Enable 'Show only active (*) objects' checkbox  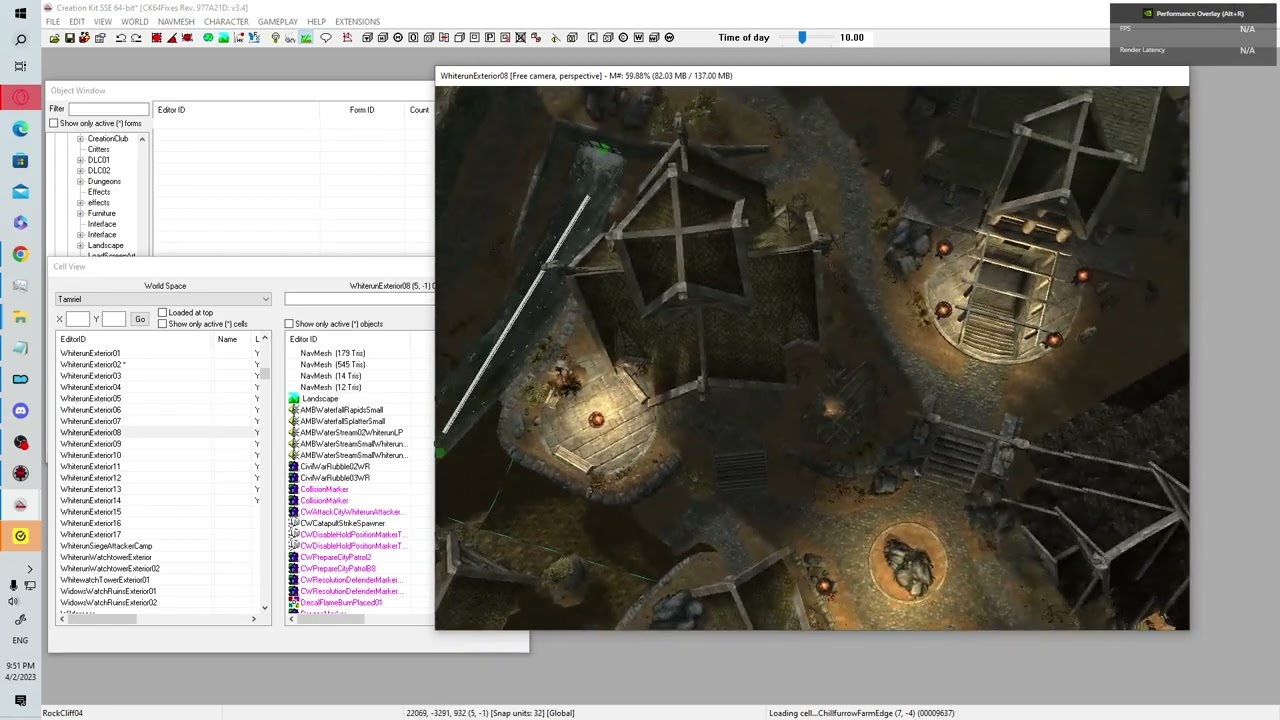coord(290,324)
